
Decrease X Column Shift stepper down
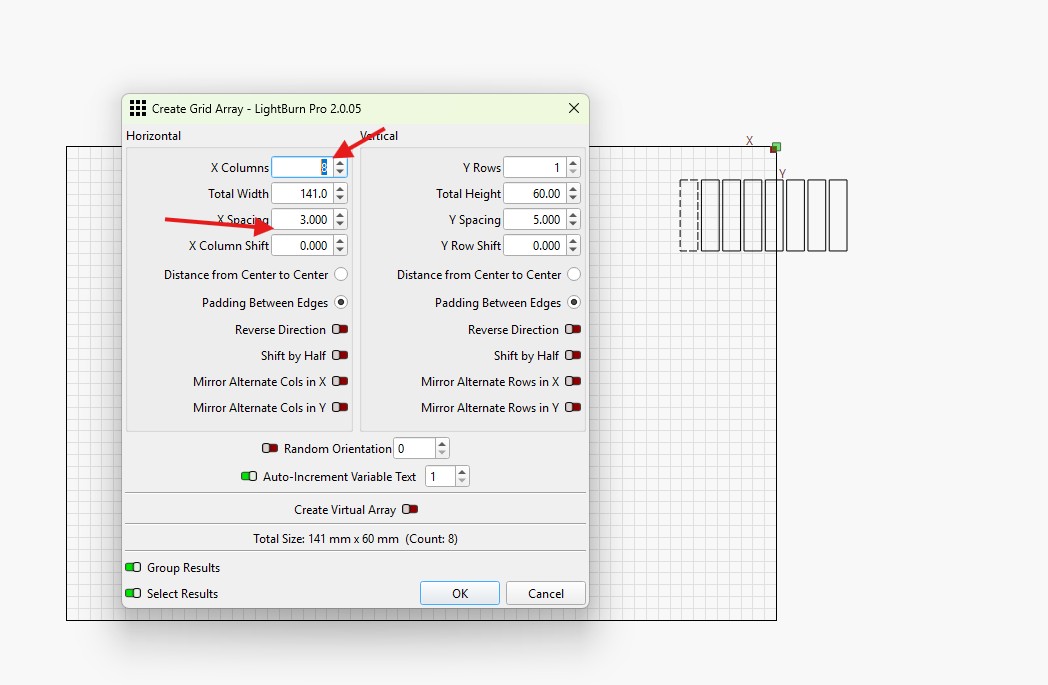click(x=340, y=251)
